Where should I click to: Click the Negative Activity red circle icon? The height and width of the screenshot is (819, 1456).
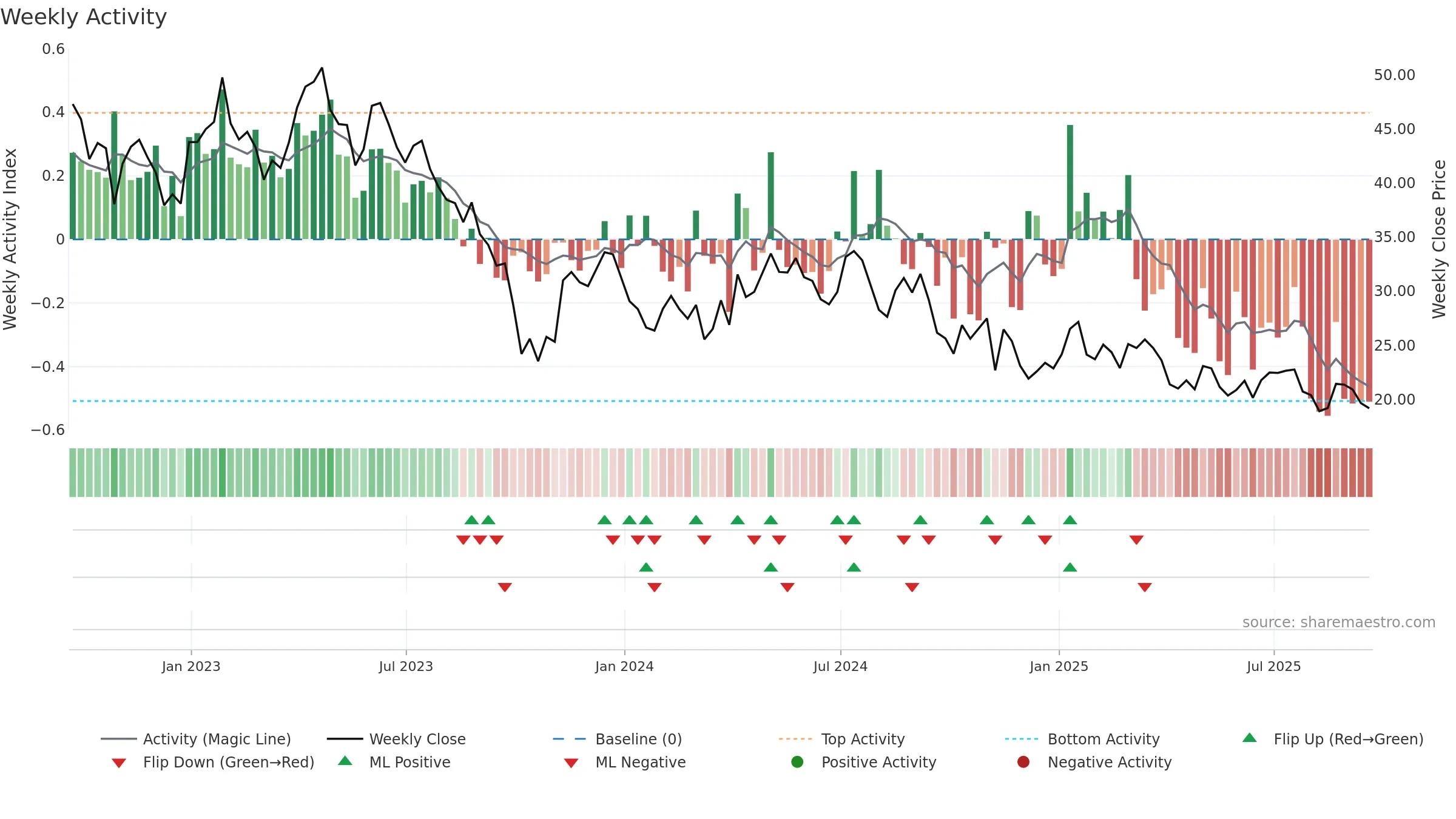tap(1023, 762)
